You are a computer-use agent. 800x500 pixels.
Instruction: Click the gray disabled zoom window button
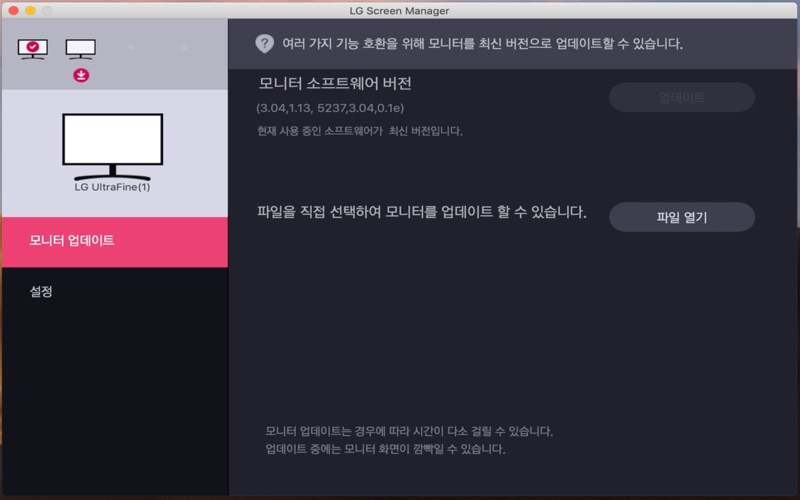tap(47, 10)
